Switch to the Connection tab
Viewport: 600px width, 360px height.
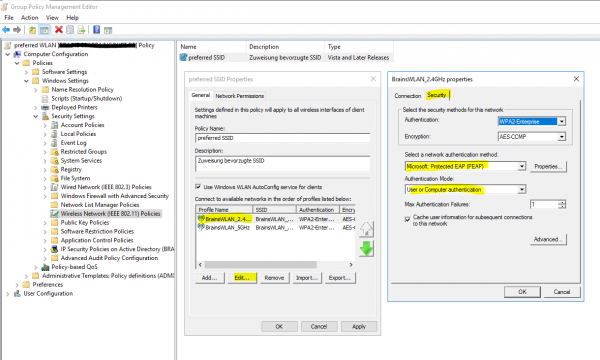pyautogui.click(x=408, y=96)
